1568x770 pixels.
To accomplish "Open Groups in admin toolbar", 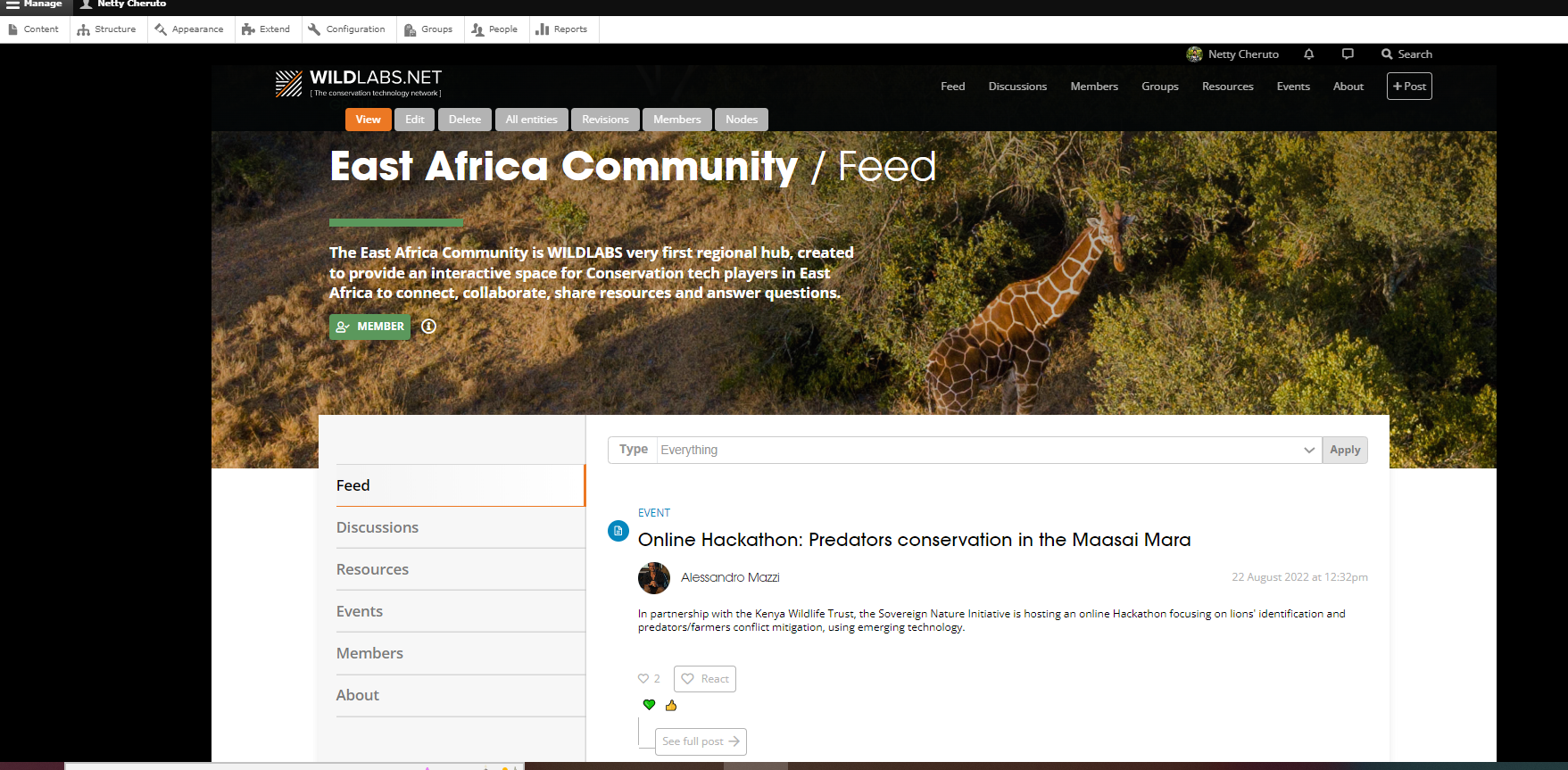I will (x=429, y=29).
